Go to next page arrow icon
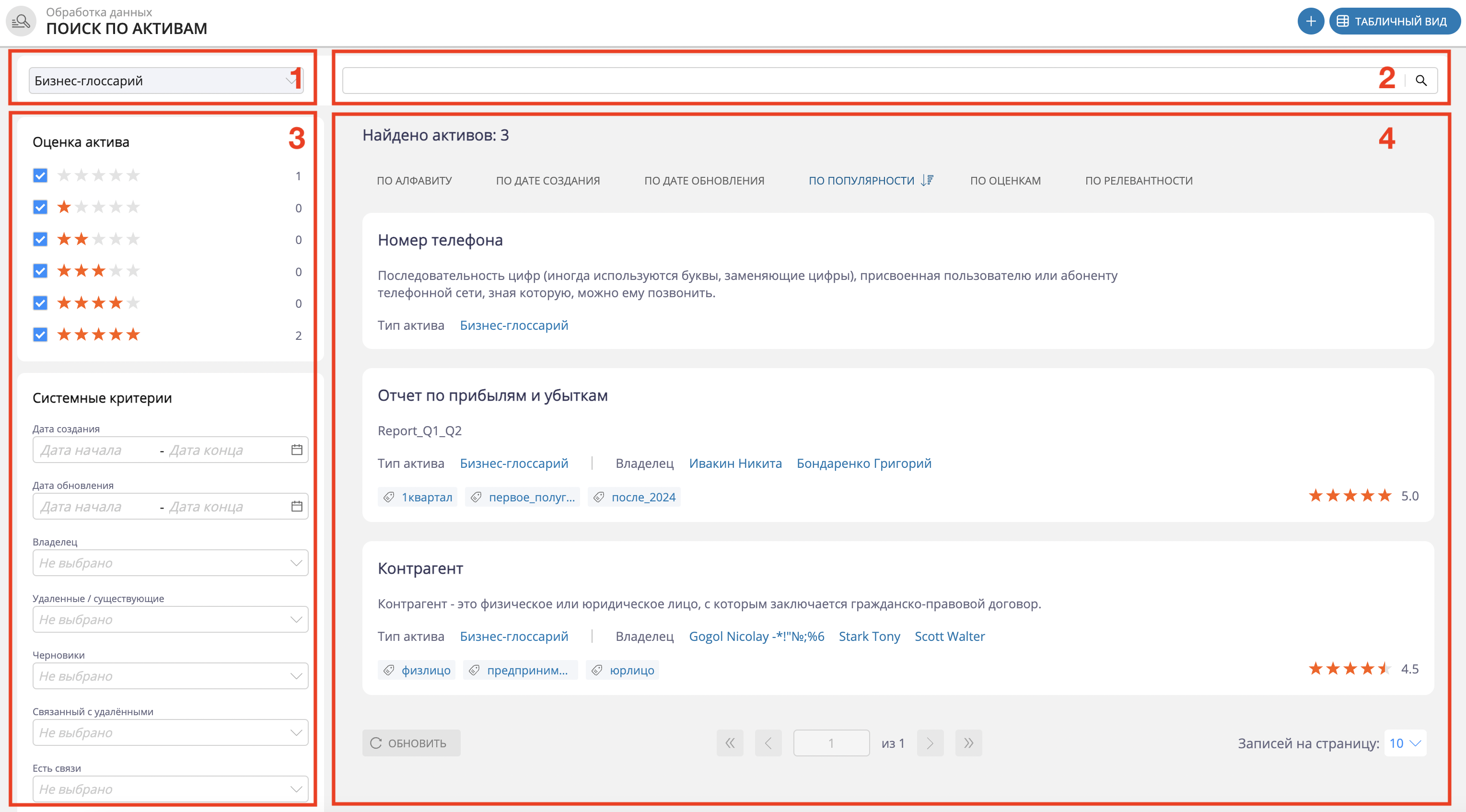Screen dimensions: 1466x812 point(930,742)
